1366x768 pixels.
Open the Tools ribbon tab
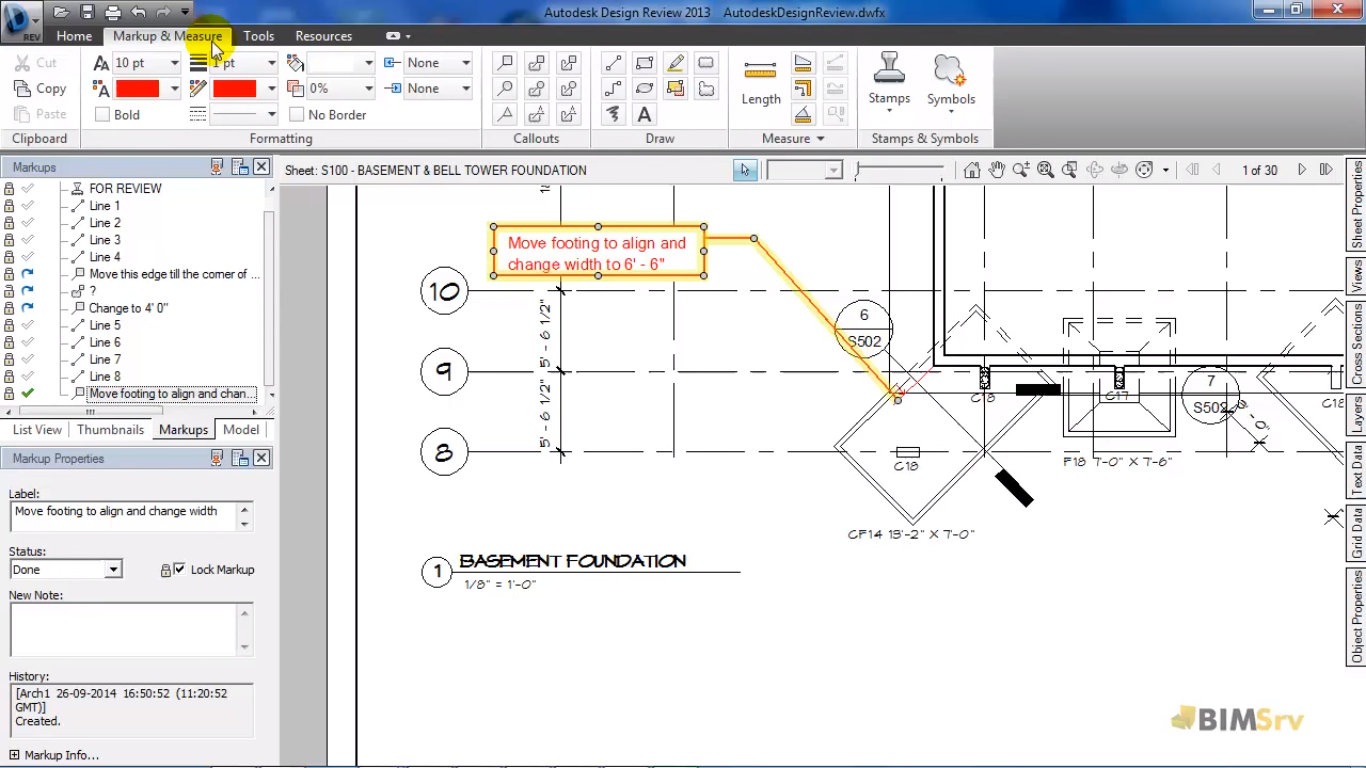[x=259, y=36]
